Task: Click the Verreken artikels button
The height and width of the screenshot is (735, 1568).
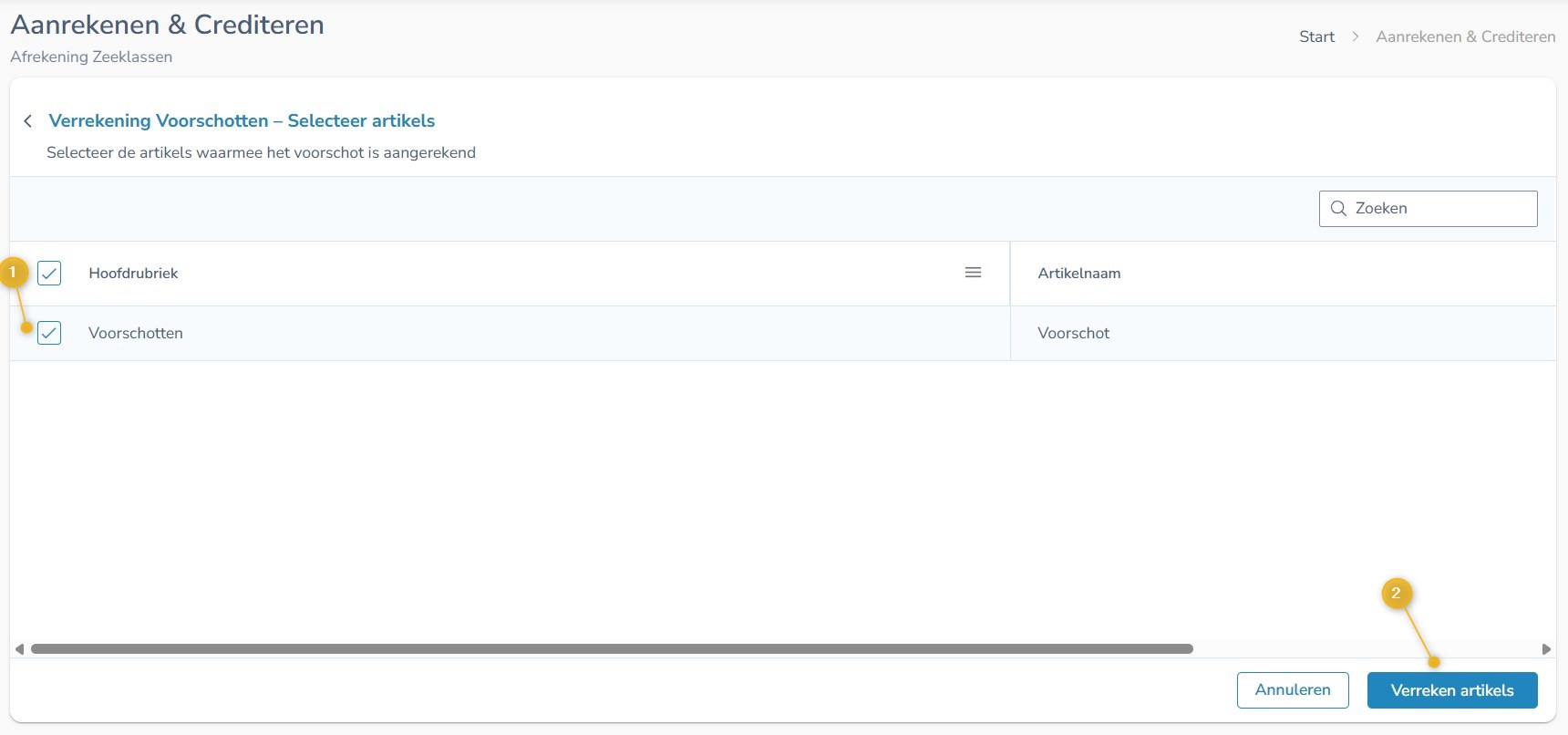Action: pos(1451,690)
